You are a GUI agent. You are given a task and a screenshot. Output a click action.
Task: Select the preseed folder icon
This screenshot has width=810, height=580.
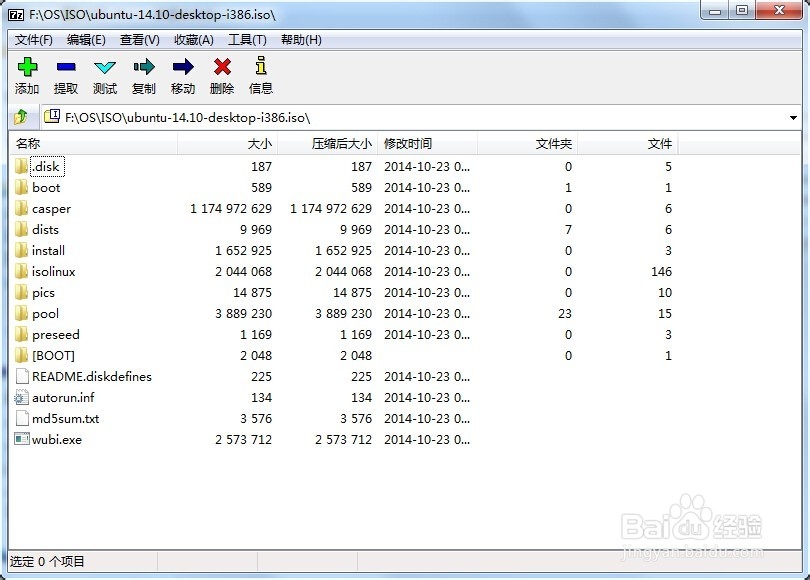pos(21,335)
